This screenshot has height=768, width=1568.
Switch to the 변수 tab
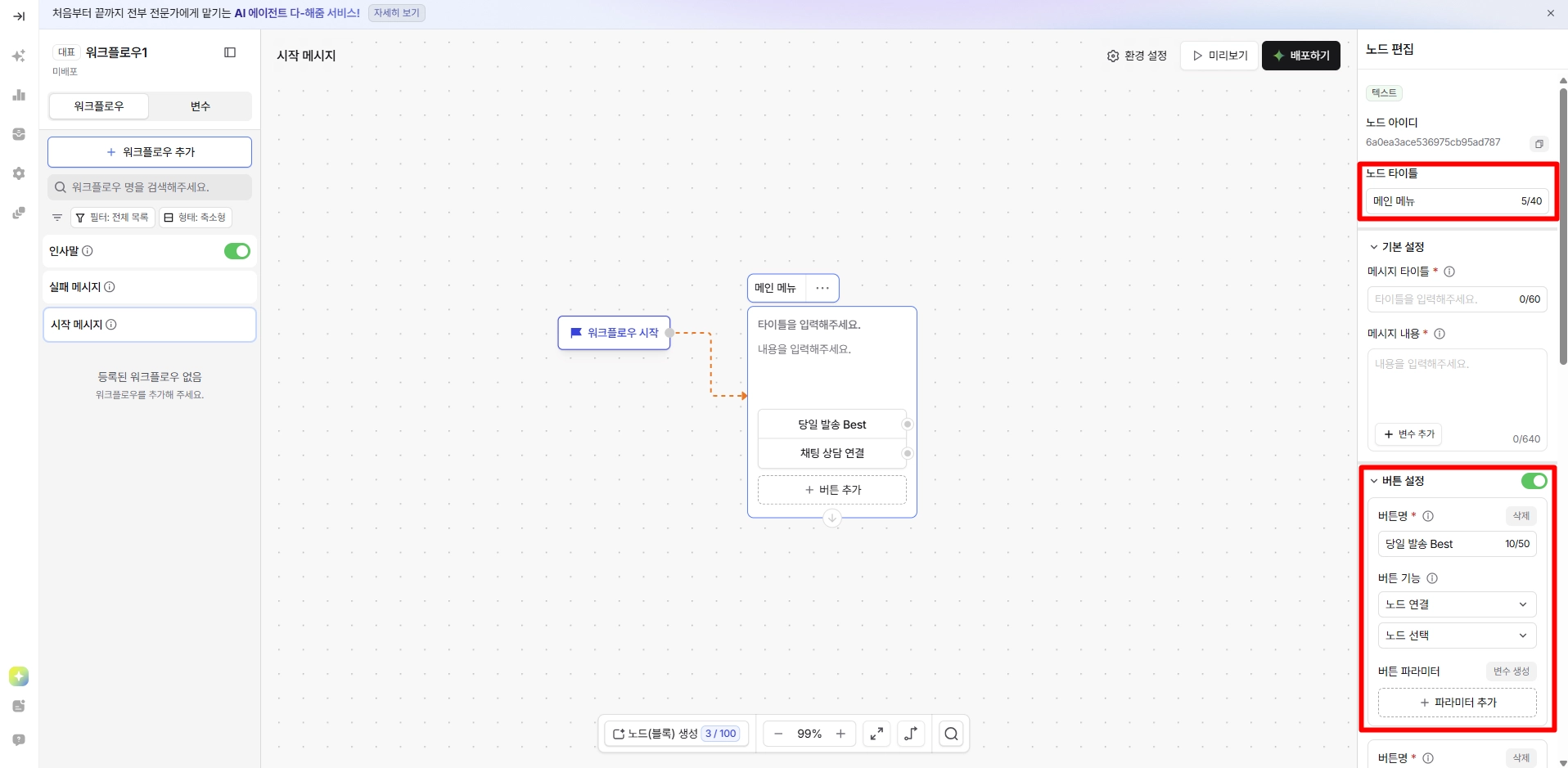[x=201, y=106]
